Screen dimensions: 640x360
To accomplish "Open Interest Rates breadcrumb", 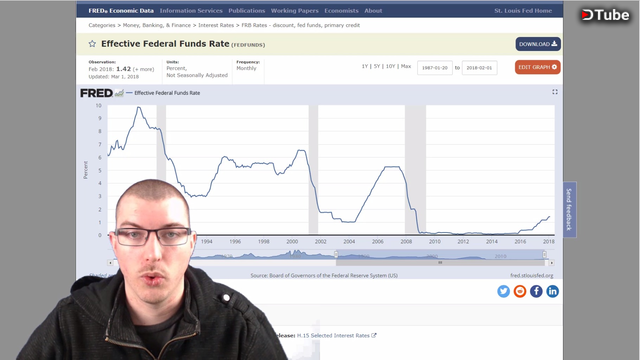I will 216,25.
